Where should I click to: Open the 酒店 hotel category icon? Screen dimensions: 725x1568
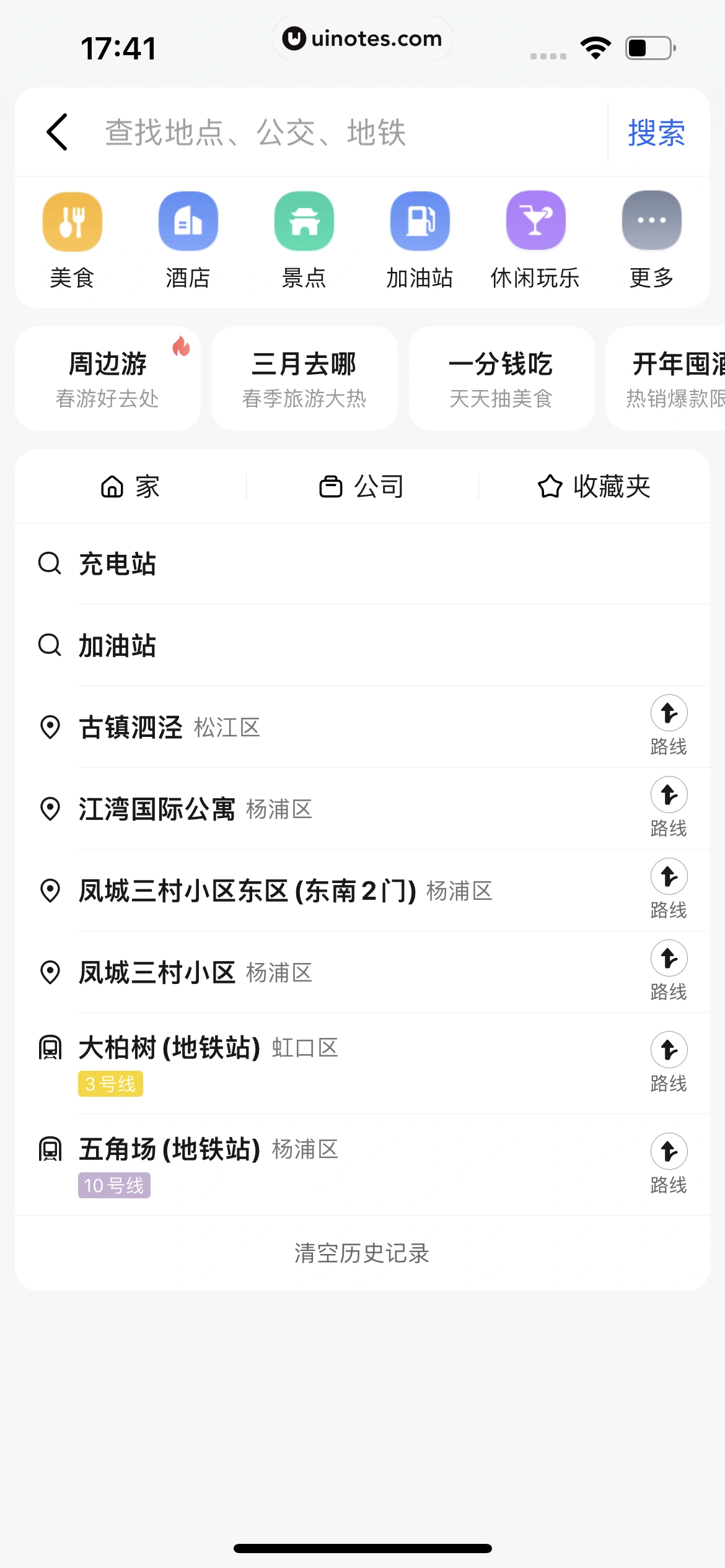tap(188, 222)
